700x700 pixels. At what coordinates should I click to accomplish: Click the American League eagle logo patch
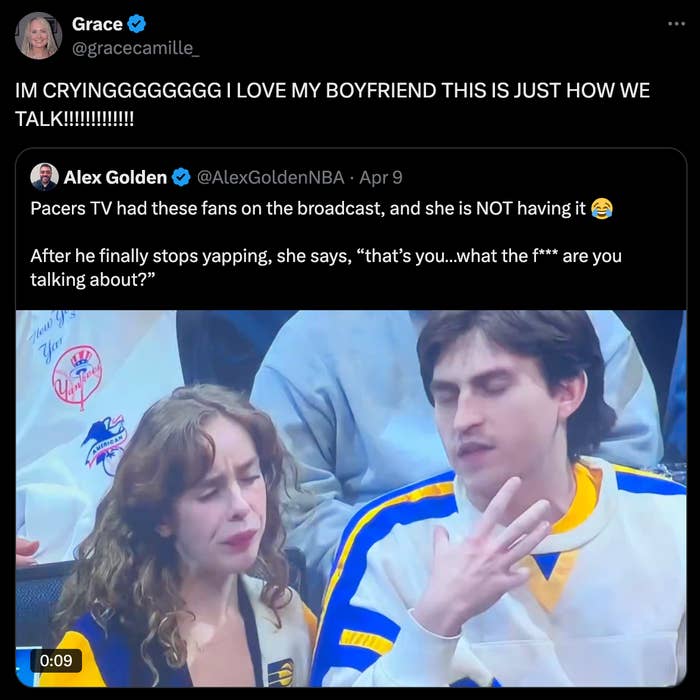click(x=103, y=442)
